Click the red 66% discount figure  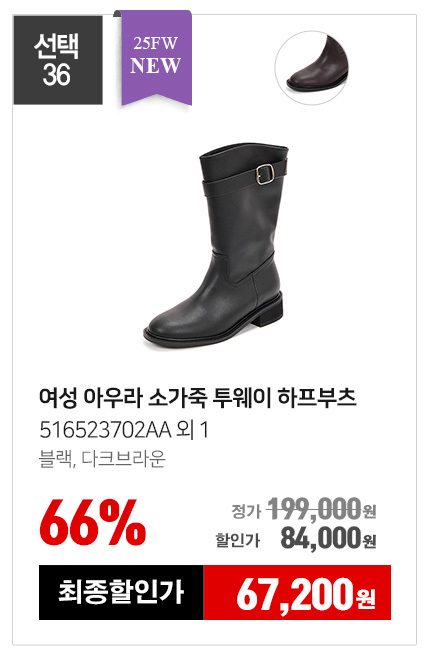click(93, 522)
